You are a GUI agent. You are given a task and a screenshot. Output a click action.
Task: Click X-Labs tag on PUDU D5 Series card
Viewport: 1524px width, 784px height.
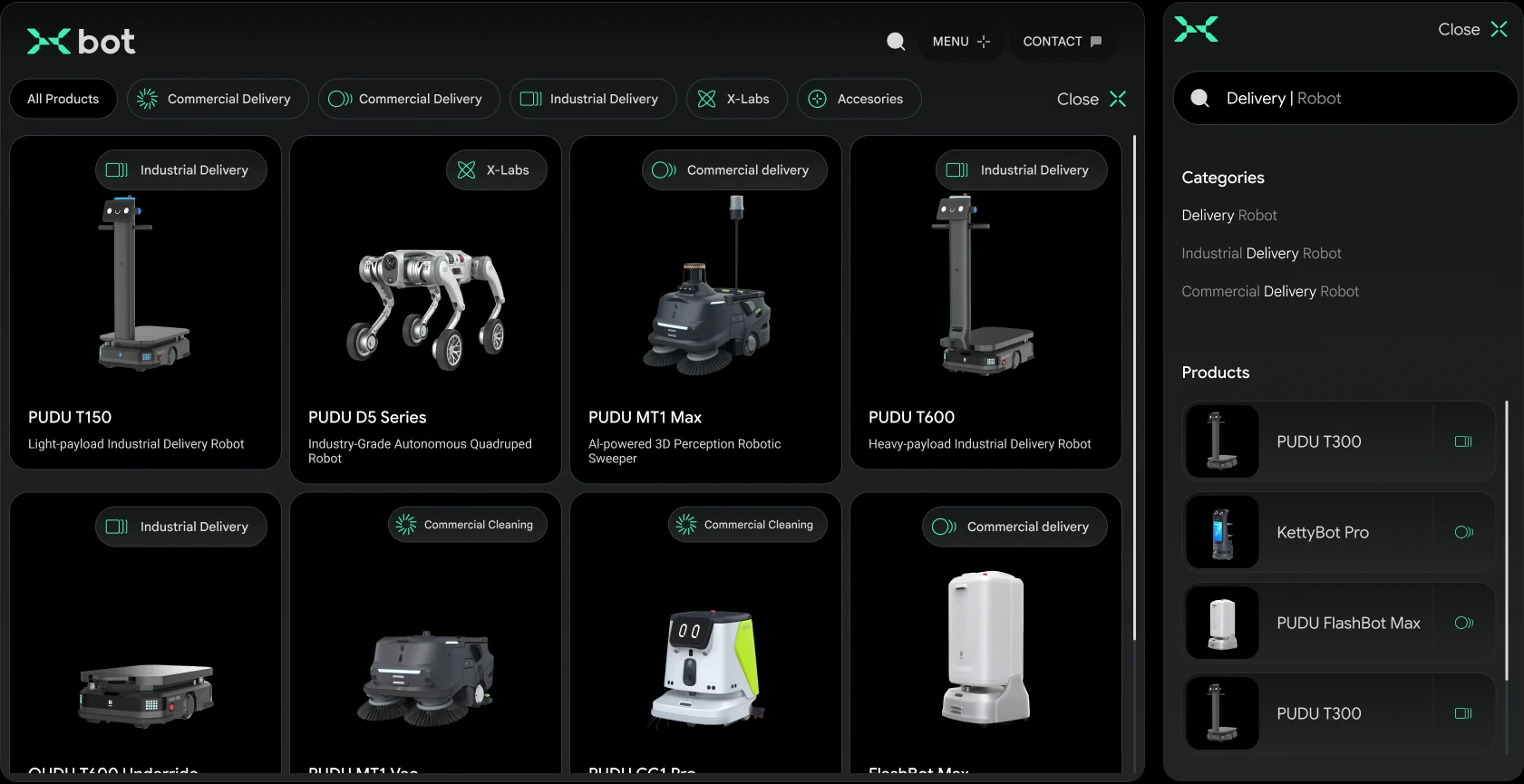coord(497,169)
